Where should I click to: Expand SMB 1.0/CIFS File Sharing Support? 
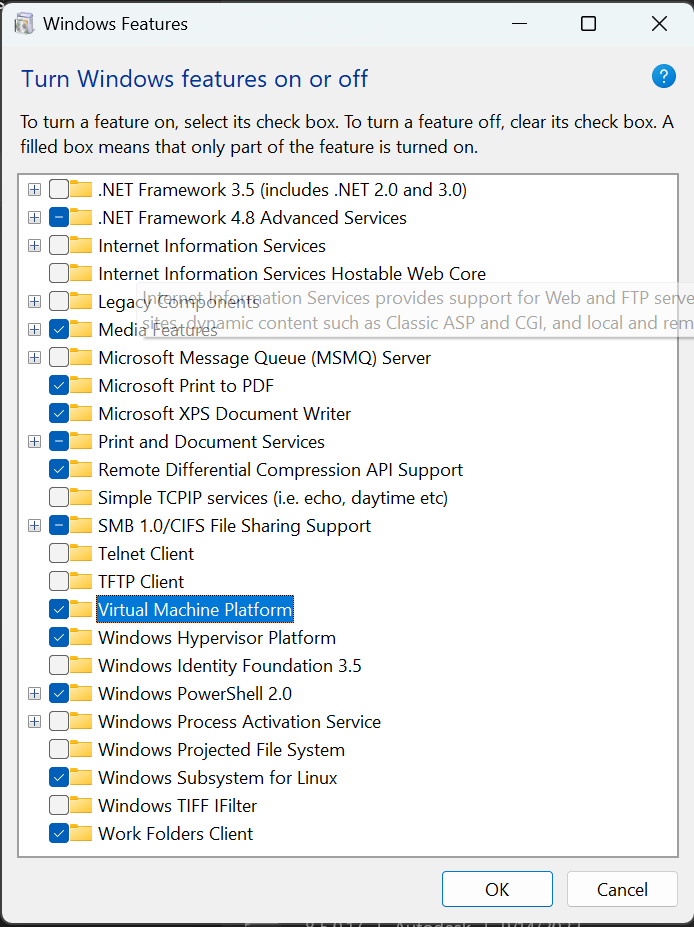[35, 526]
